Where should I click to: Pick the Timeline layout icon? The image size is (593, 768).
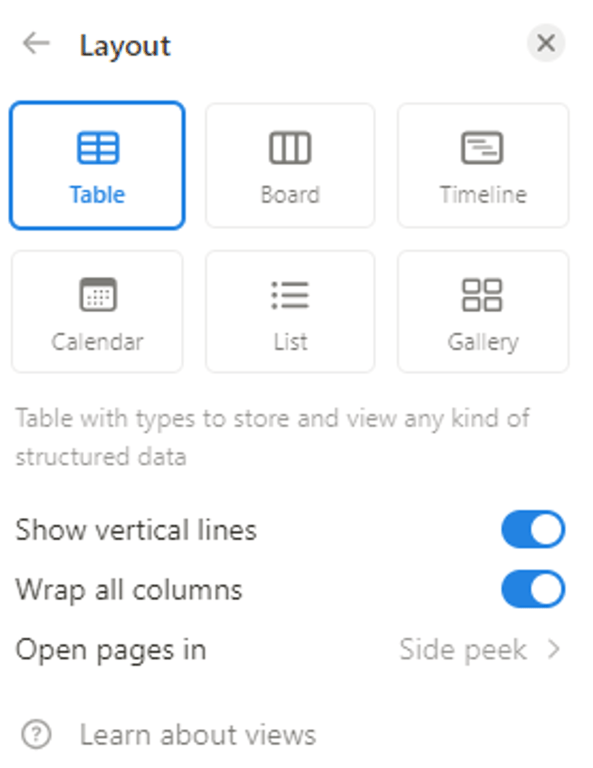[482, 147]
